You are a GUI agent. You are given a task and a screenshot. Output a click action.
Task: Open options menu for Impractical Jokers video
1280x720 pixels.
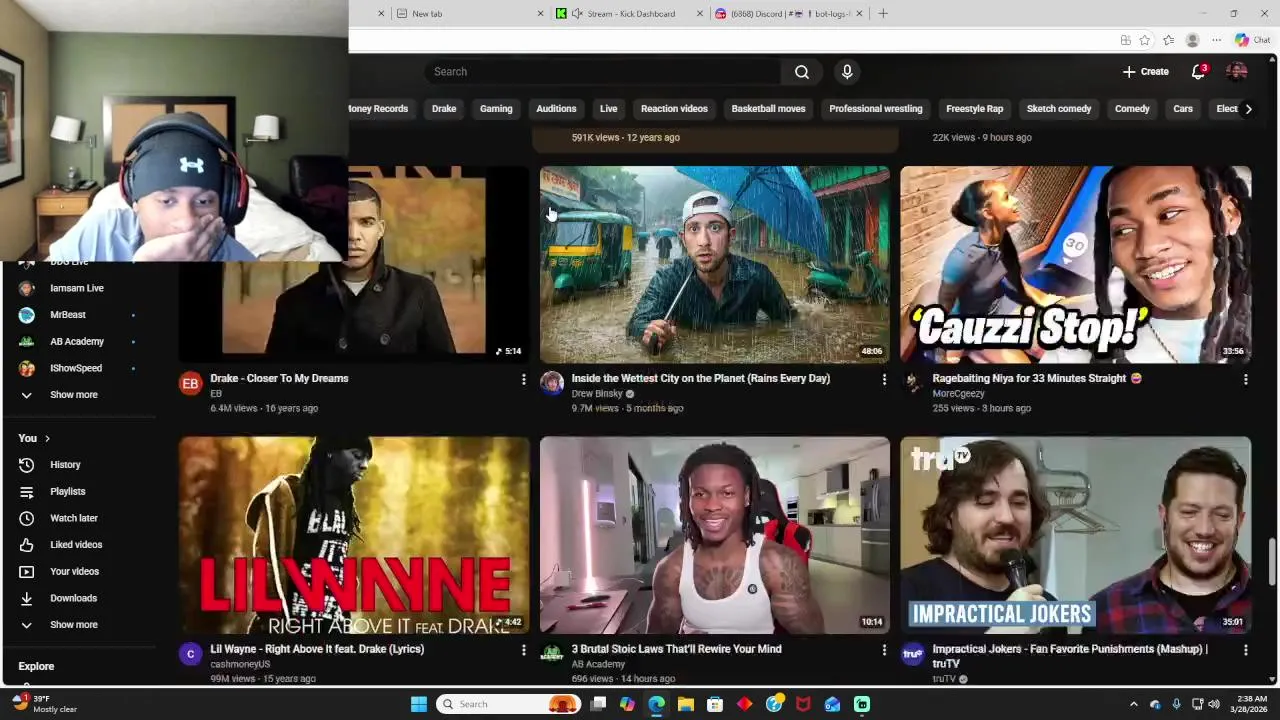tap(1245, 650)
